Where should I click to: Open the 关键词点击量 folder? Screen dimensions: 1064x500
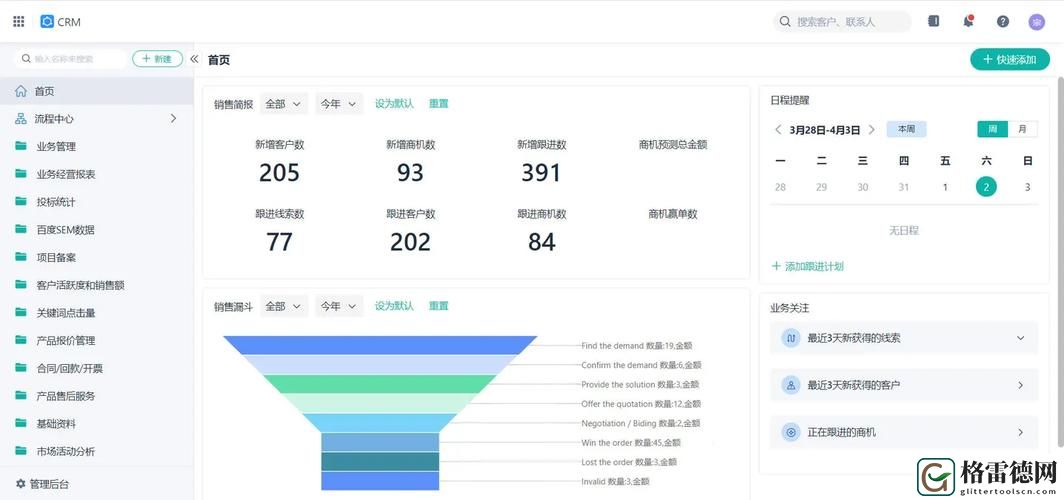[x=21, y=312]
